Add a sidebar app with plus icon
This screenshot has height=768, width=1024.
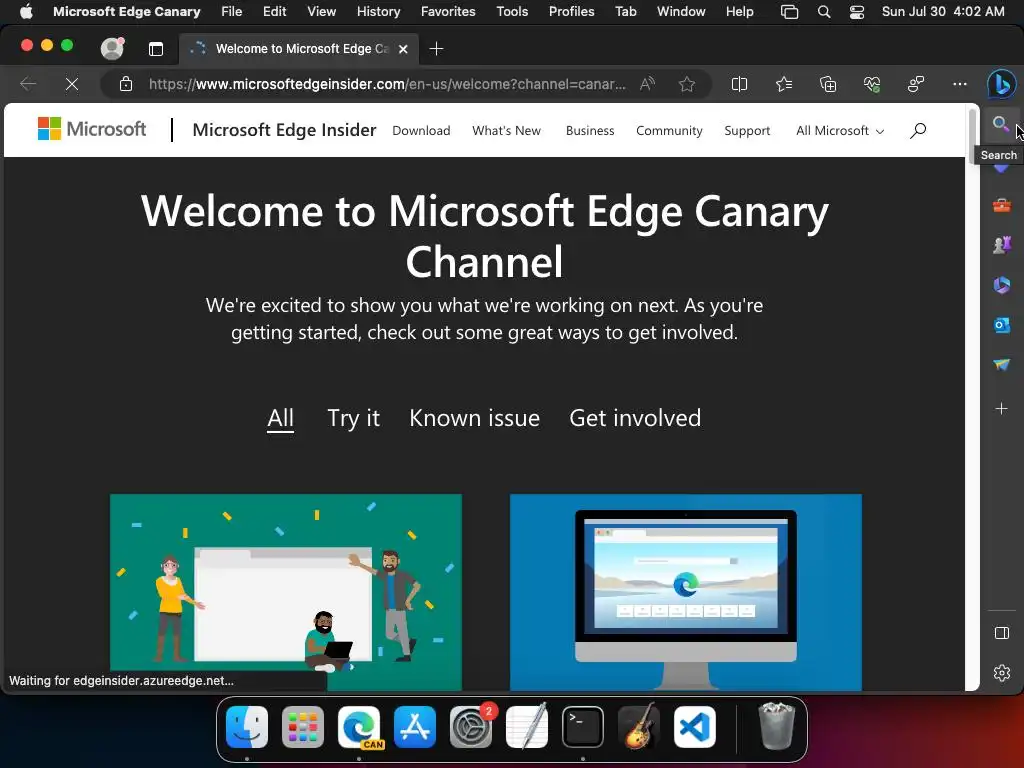1001,409
